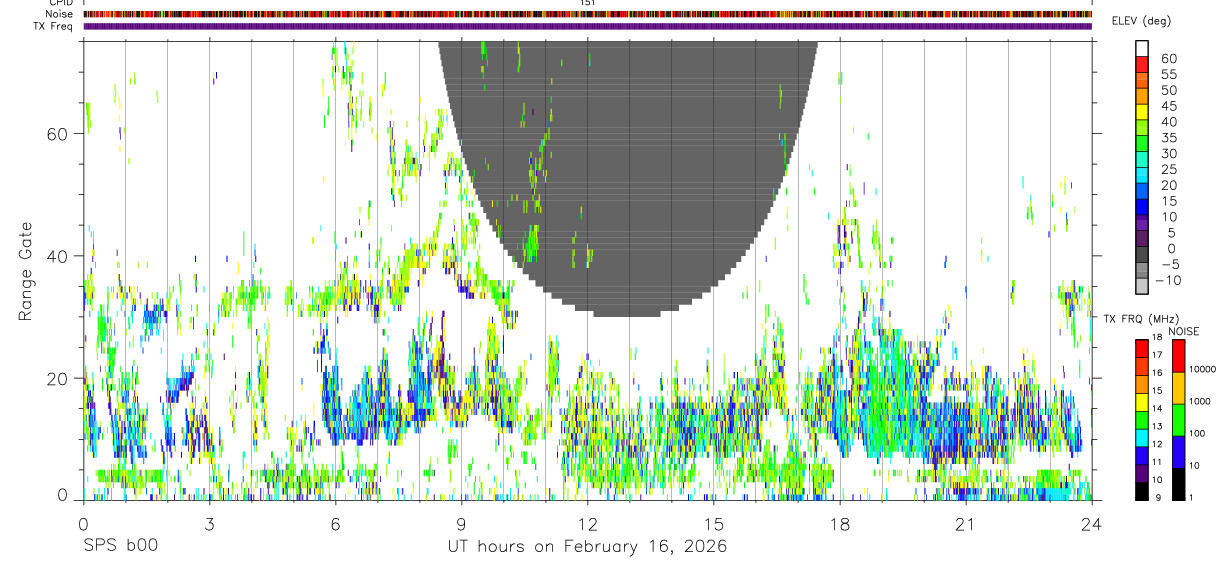Click the "20" tick on the Range Gate axis
1228x567 pixels.
(59, 378)
